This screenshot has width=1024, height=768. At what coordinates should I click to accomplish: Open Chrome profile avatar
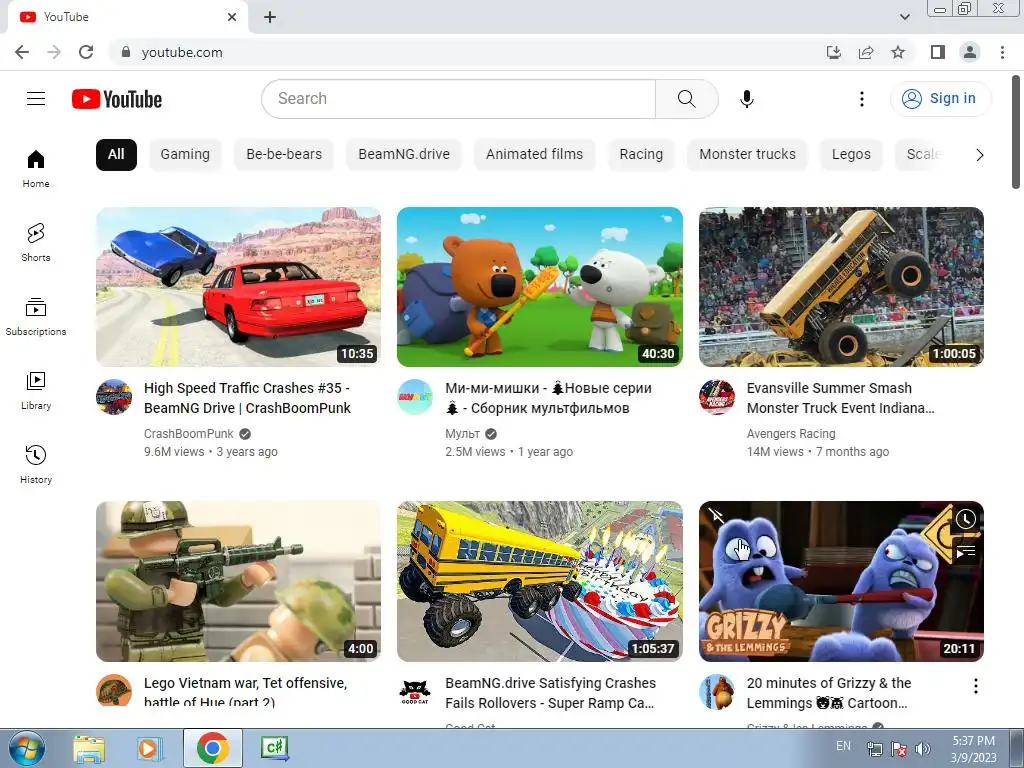(x=970, y=52)
